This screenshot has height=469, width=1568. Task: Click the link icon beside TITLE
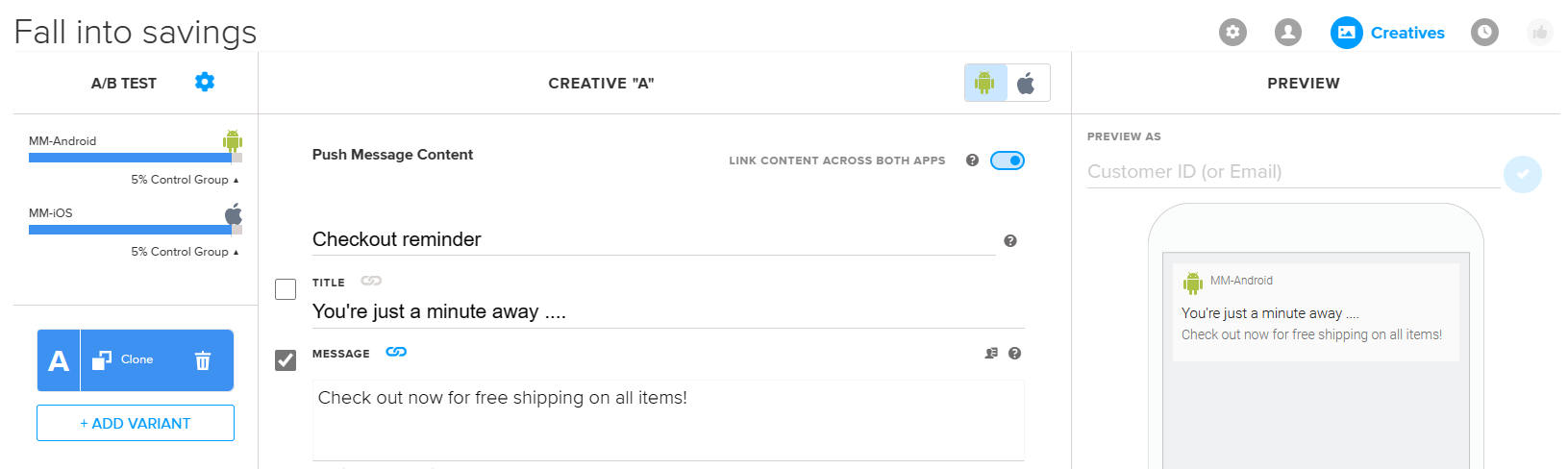[371, 282]
